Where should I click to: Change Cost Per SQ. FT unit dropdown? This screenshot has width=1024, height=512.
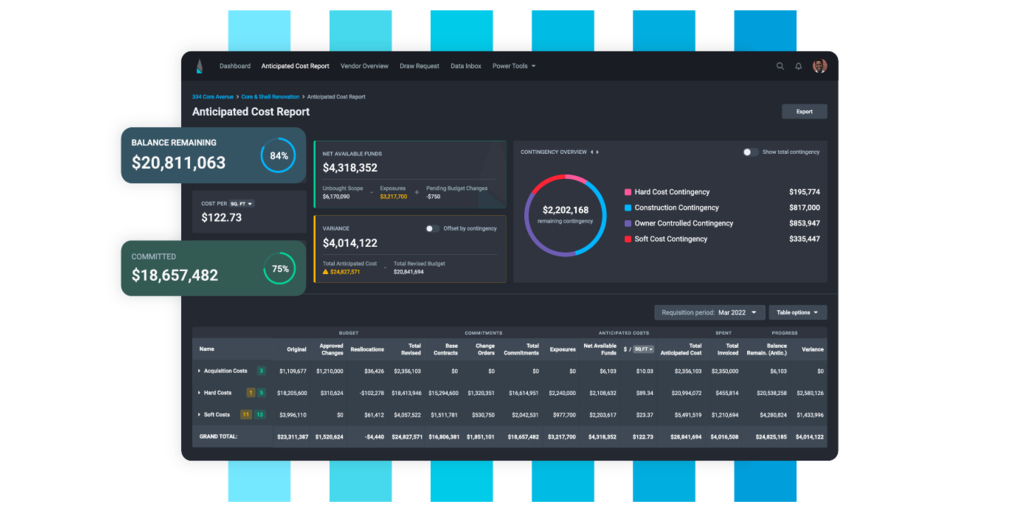[x=242, y=204]
